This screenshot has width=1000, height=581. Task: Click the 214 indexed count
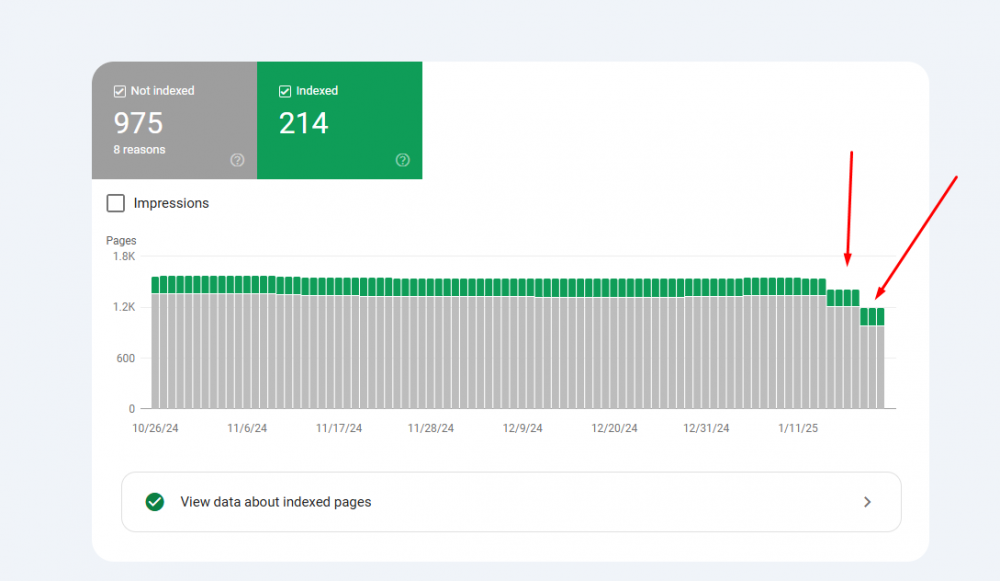point(303,123)
